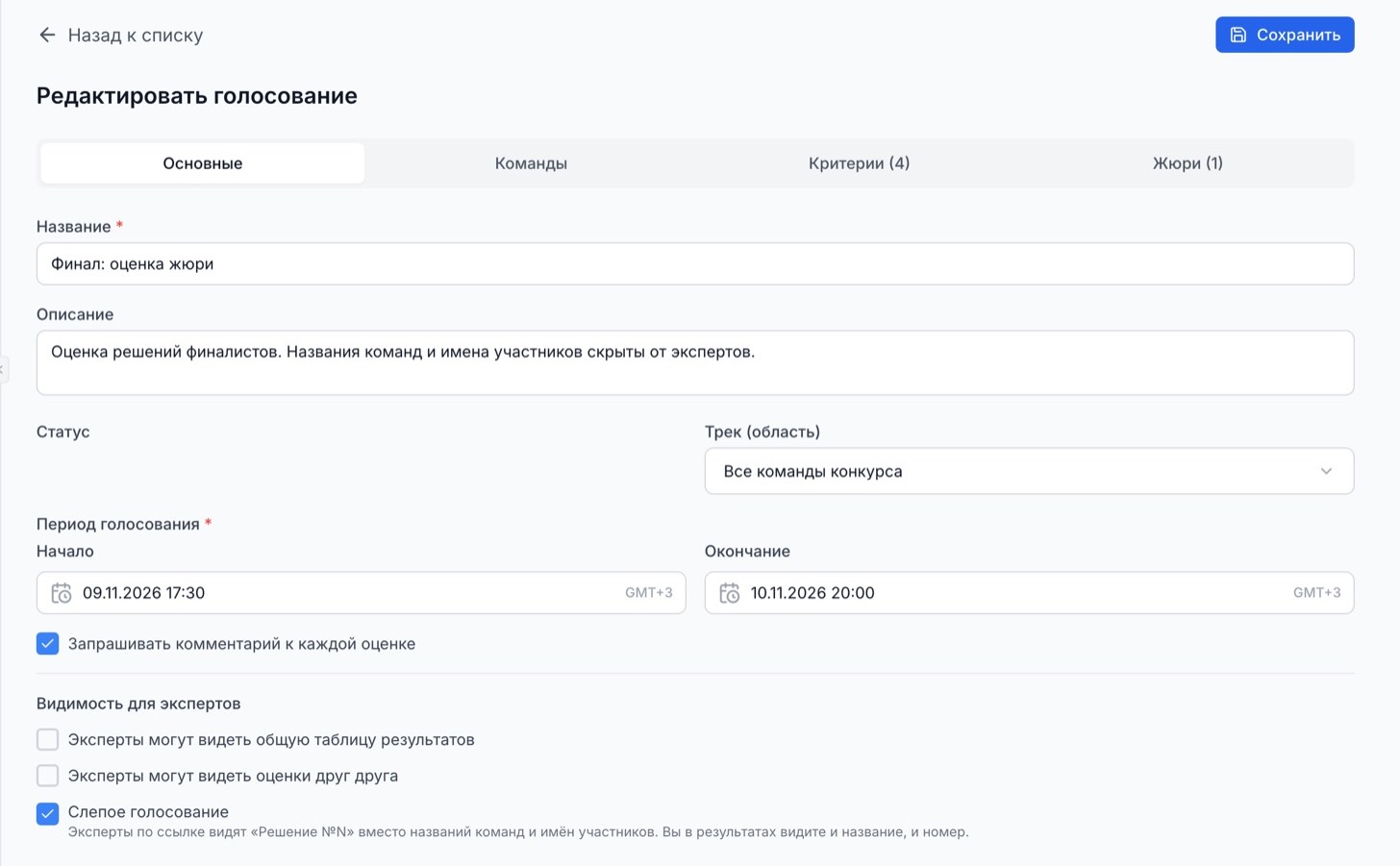Click into the Название input field

[x=695, y=263]
